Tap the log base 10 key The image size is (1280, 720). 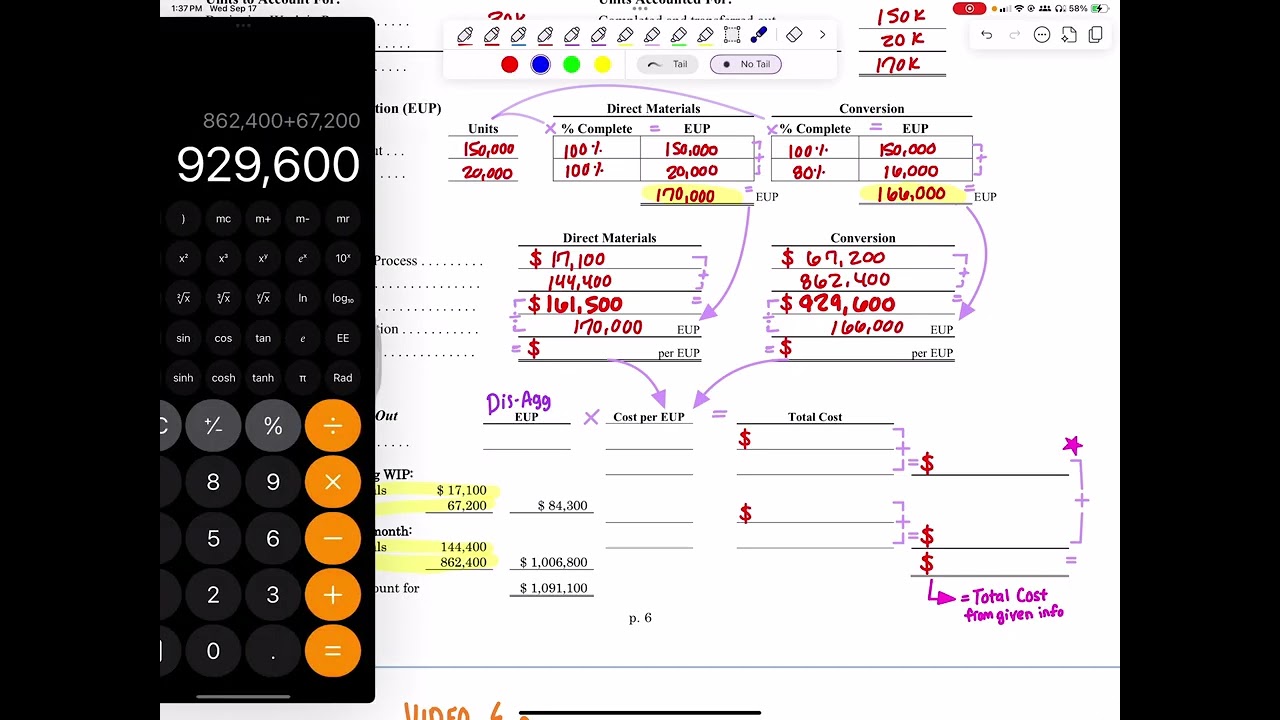pyautogui.click(x=343, y=298)
